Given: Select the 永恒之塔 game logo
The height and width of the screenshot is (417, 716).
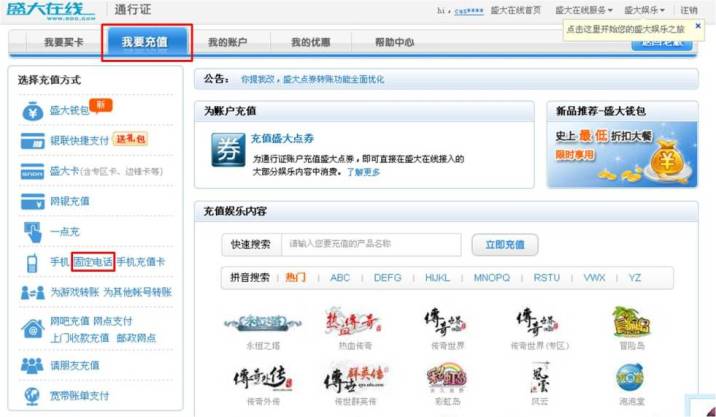Looking at the screenshot, I should (x=263, y=323).
